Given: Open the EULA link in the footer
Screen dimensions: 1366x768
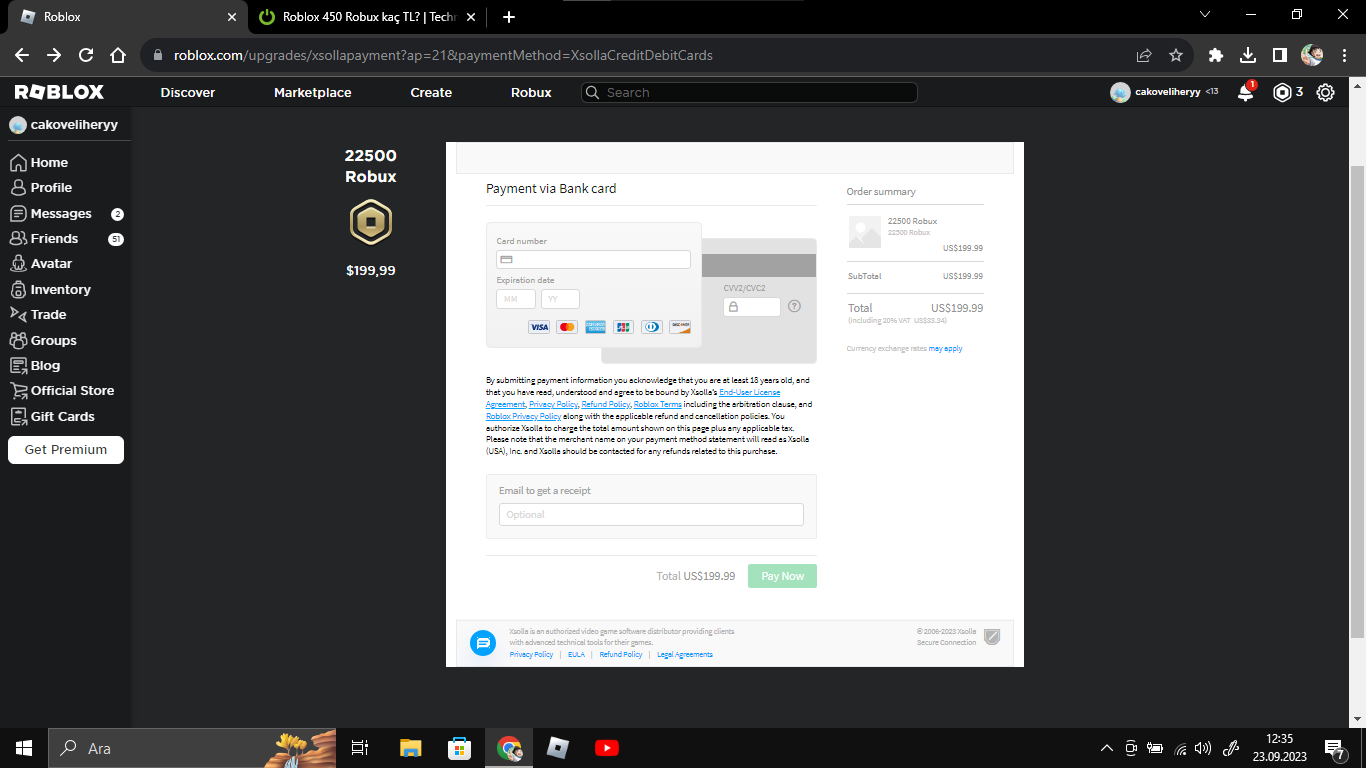Looking at the screenshot, I should [x=576, y=655].
